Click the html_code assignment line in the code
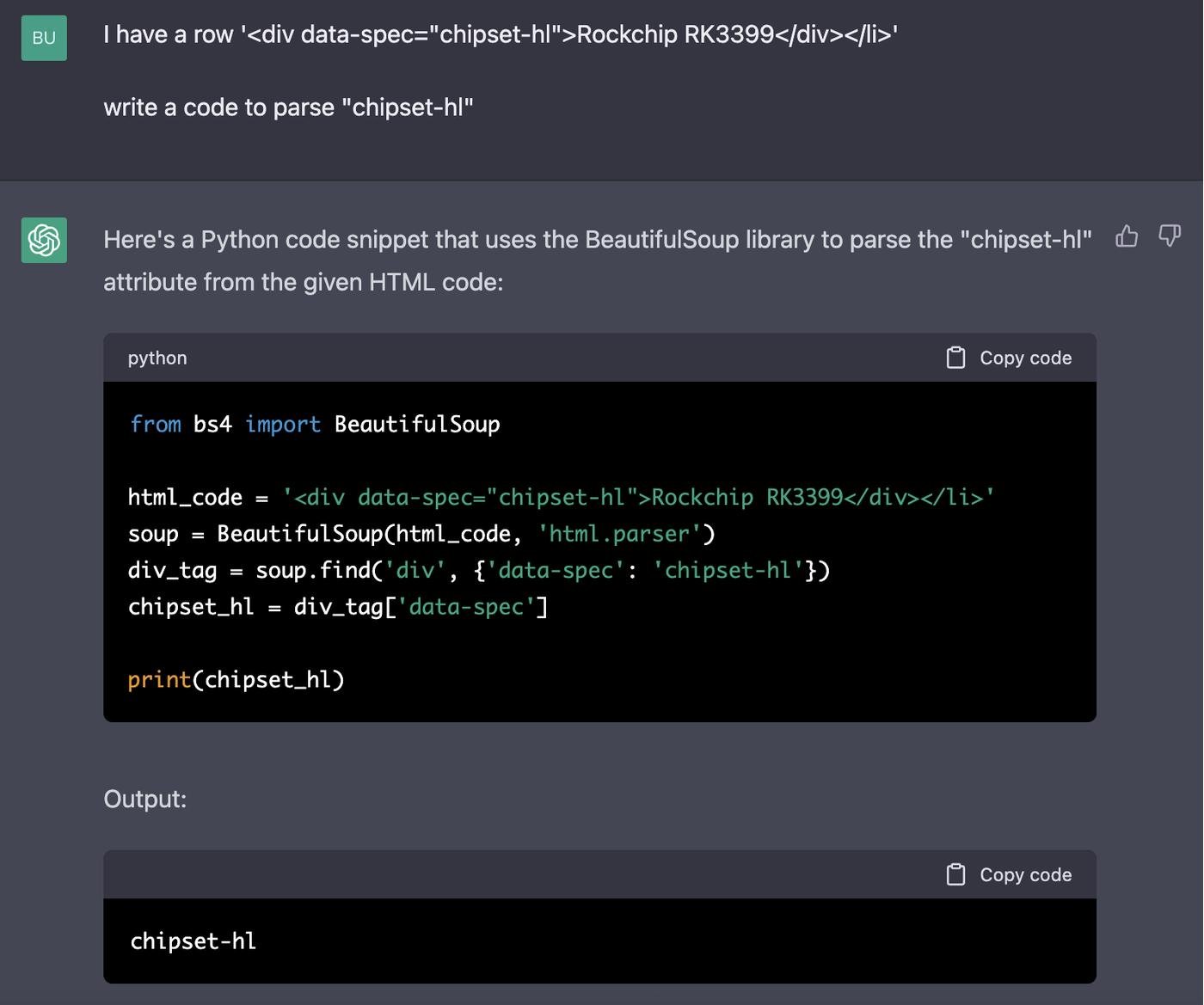This screenshot has height=1005, width=1204. coord(561,497)
